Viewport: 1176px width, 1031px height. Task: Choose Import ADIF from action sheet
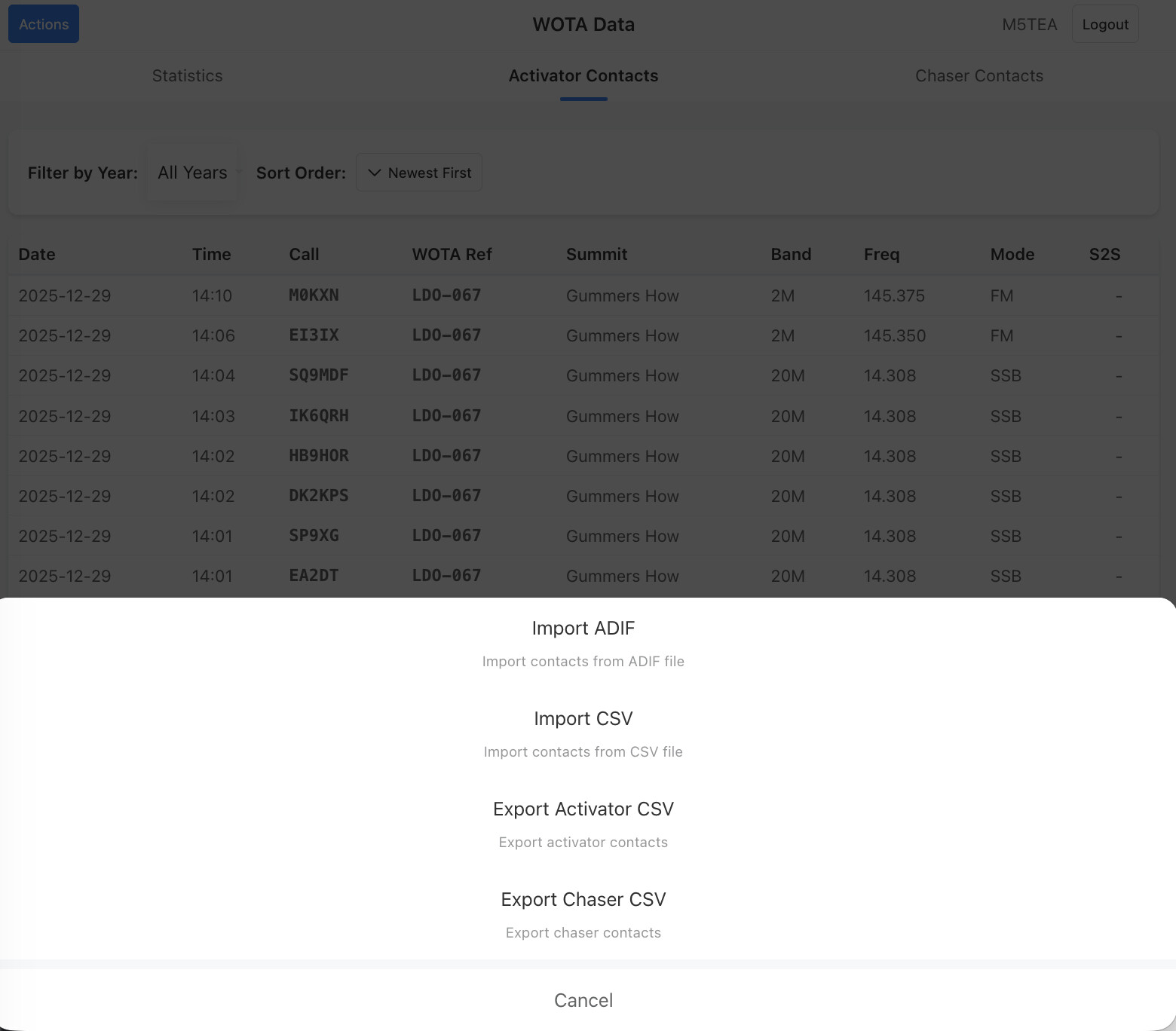point(583,642)
